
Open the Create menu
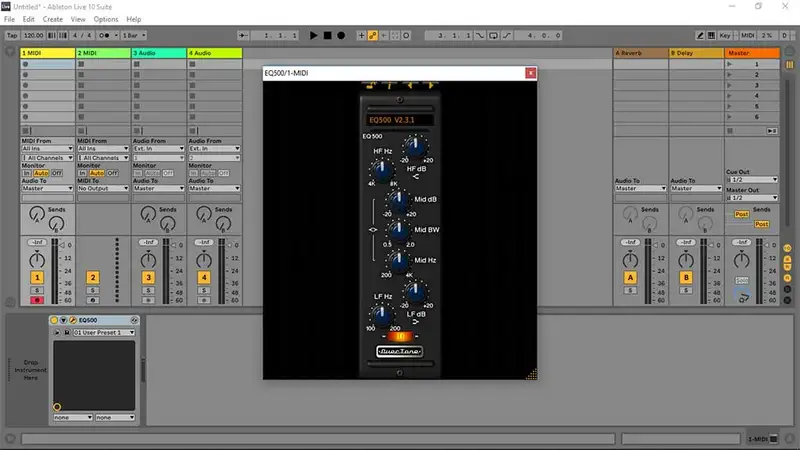53,19
